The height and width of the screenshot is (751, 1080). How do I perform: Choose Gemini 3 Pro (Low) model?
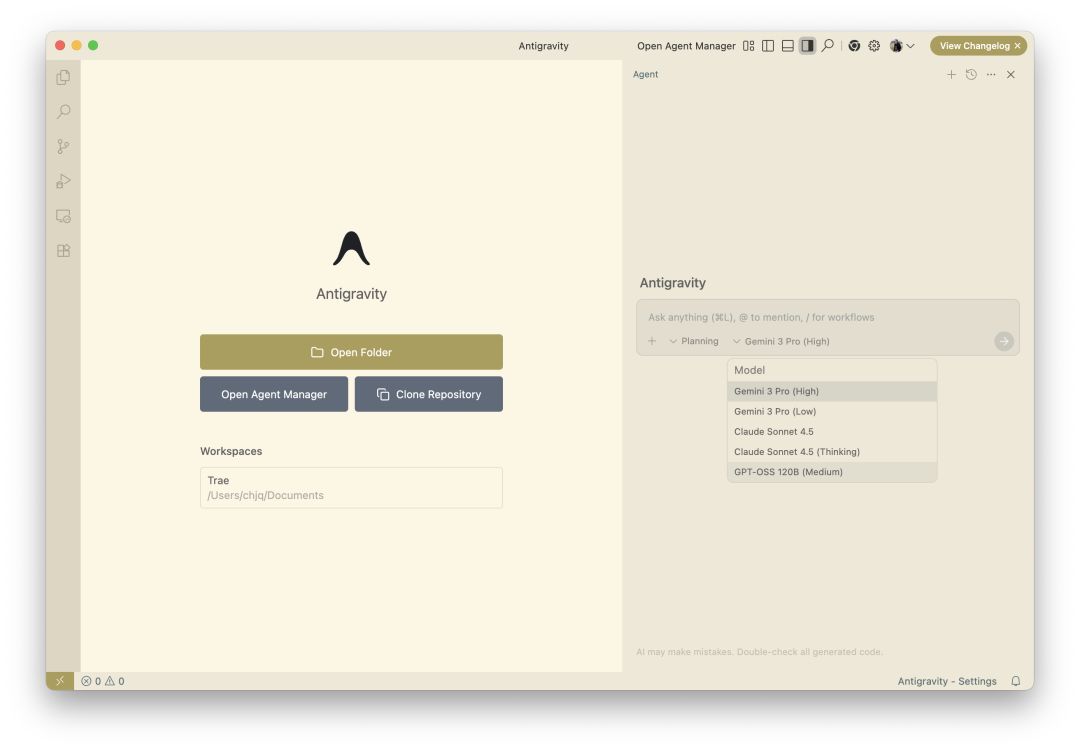832,411
